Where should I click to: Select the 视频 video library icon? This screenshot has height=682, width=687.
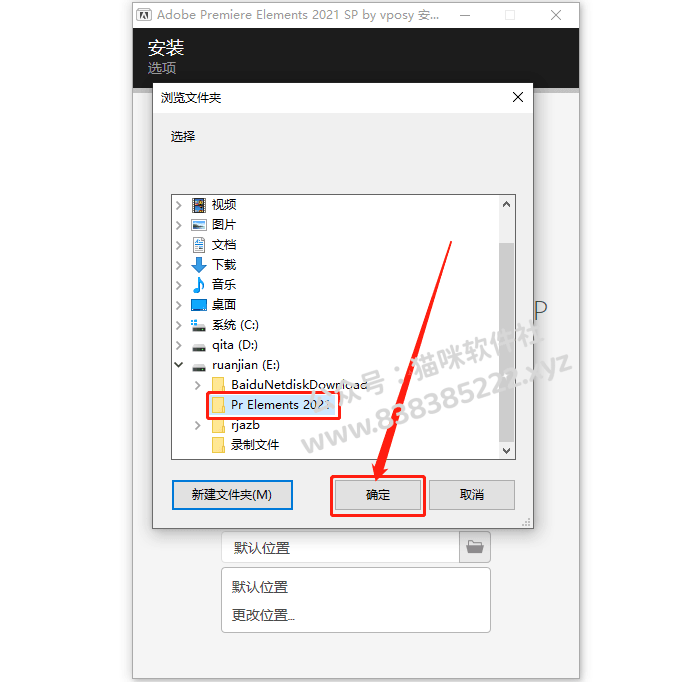click(x=199, y=205)
